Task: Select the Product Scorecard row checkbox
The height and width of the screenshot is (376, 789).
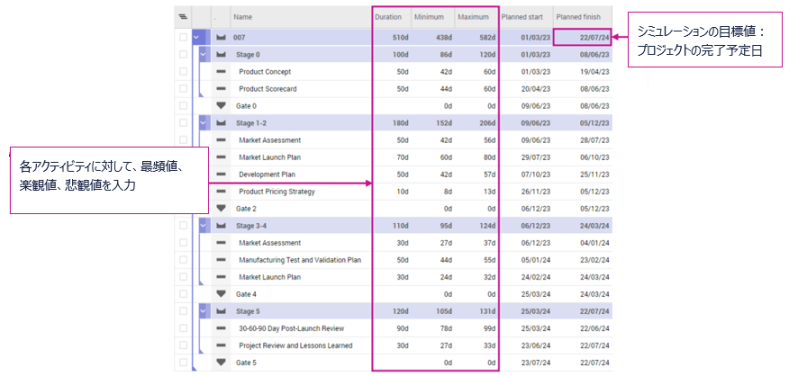Action: [x=183, y=89]
